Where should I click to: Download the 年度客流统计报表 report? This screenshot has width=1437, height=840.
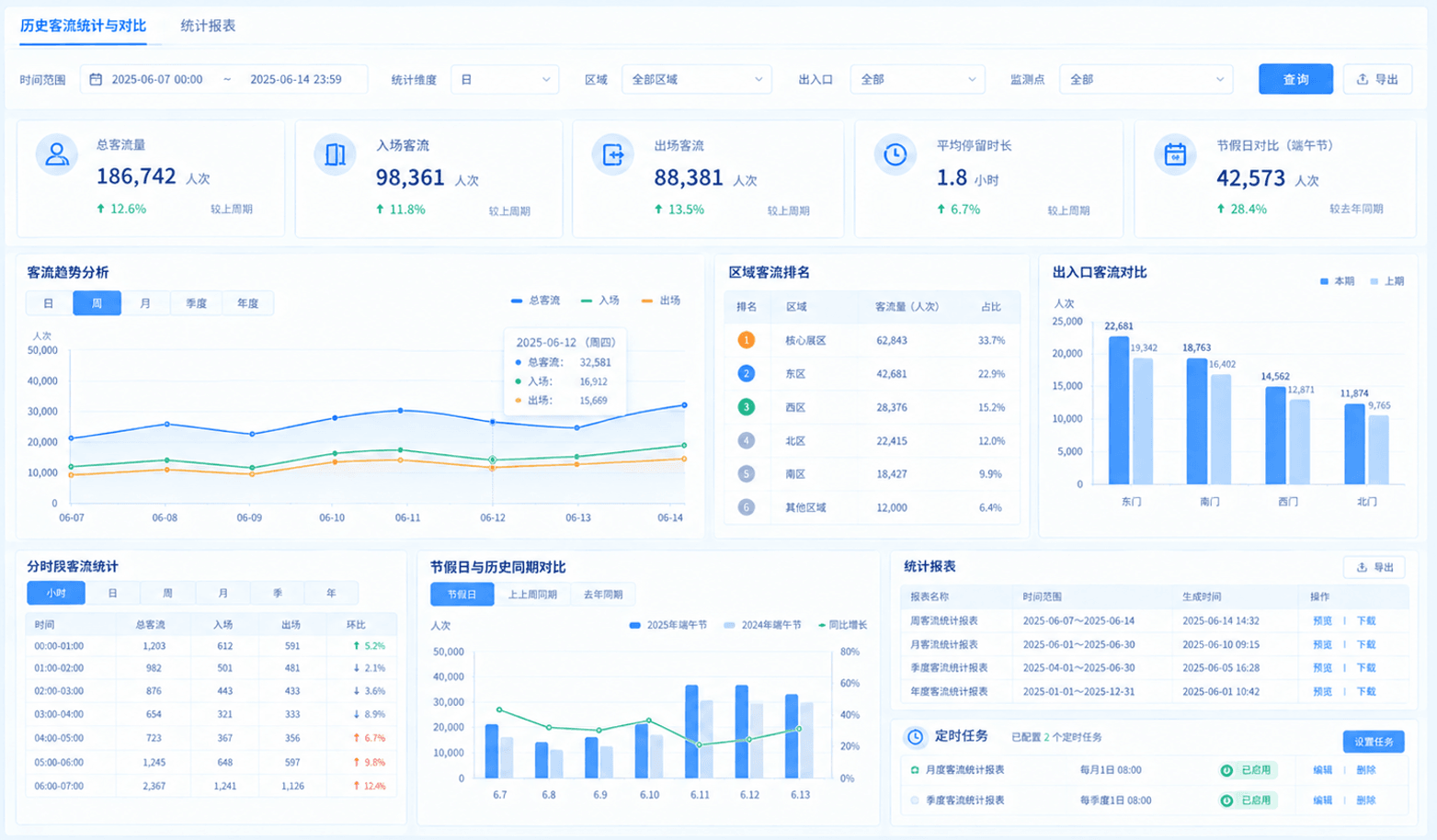pos(1366,692)
